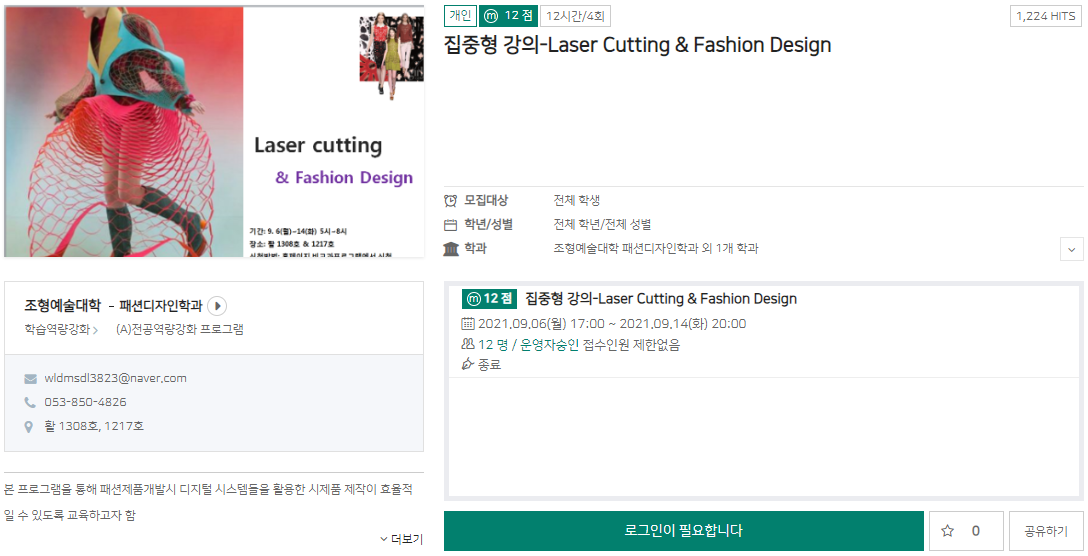This screenshot has width=1088, height=556.
Task: Click the email address wldmsdl3823@naver.com
Action: [x=115, y=378]
